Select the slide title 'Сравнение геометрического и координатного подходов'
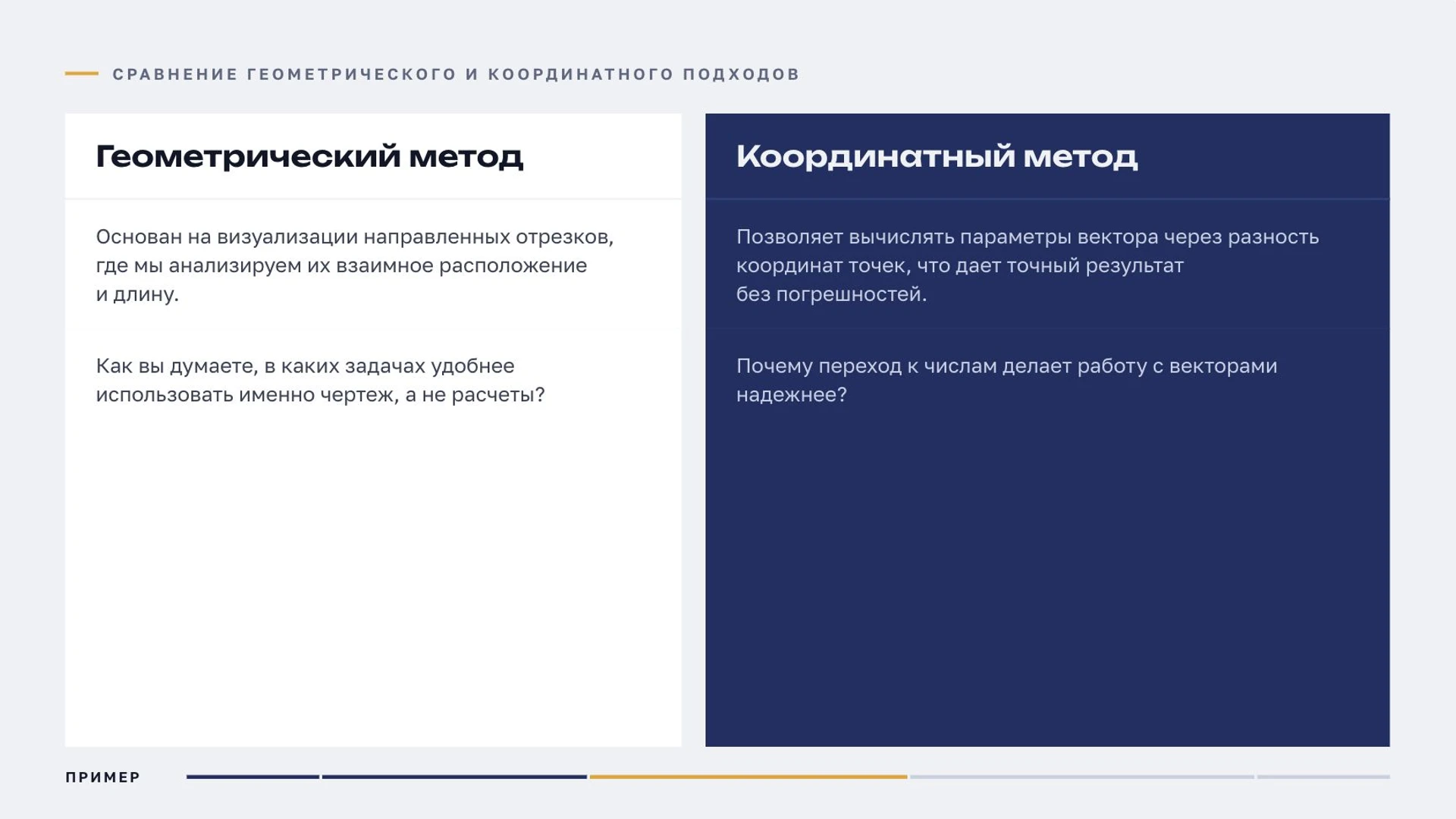 [456, 74]
